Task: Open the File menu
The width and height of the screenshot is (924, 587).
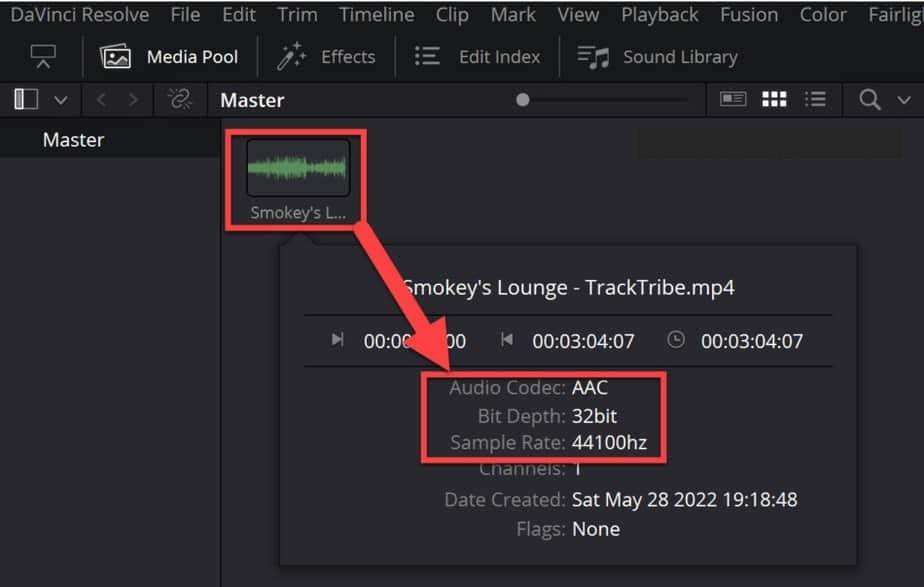Action: tap(185, 15)
